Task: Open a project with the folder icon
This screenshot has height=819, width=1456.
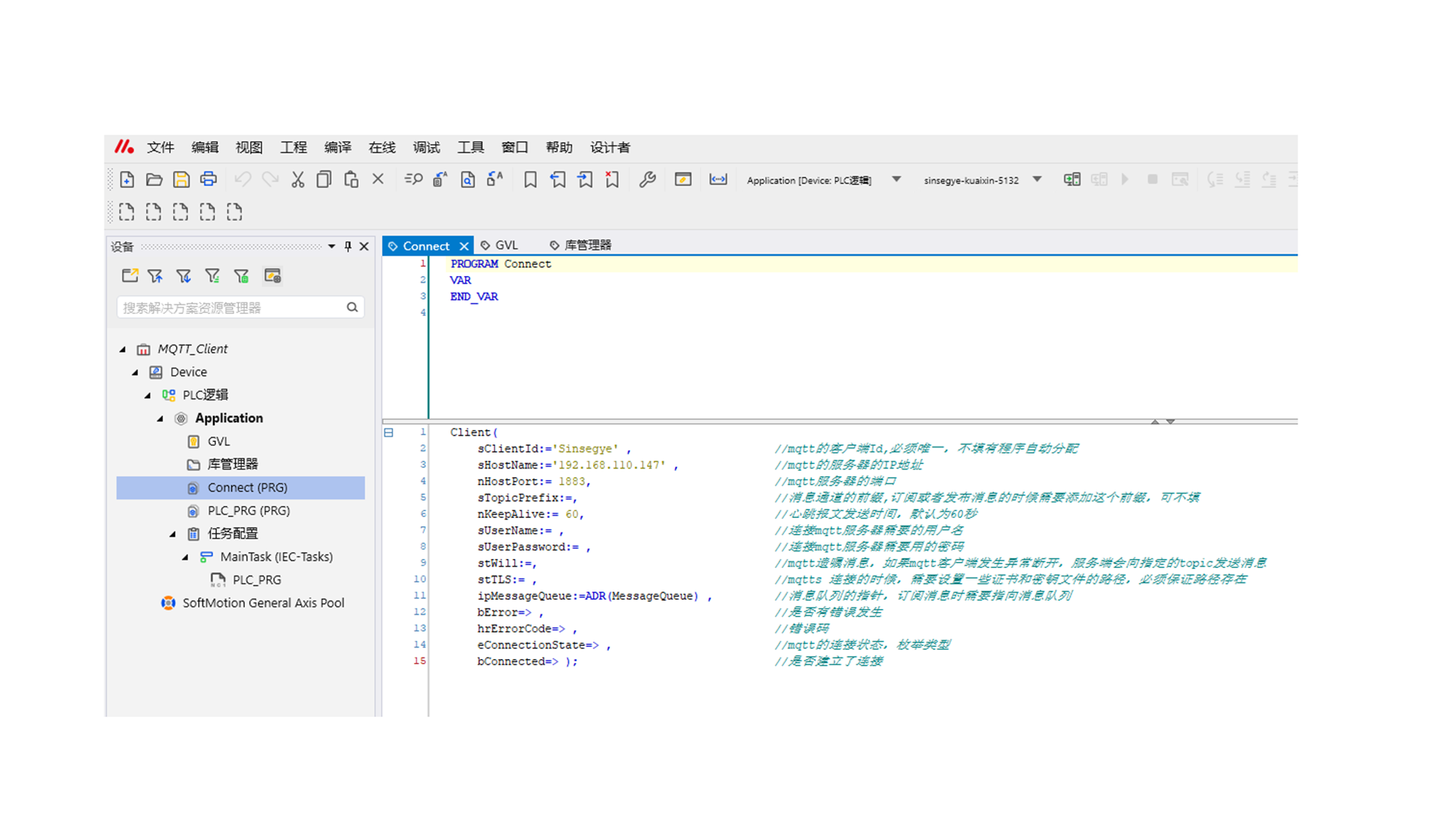Action: click(x=154, y=180)
